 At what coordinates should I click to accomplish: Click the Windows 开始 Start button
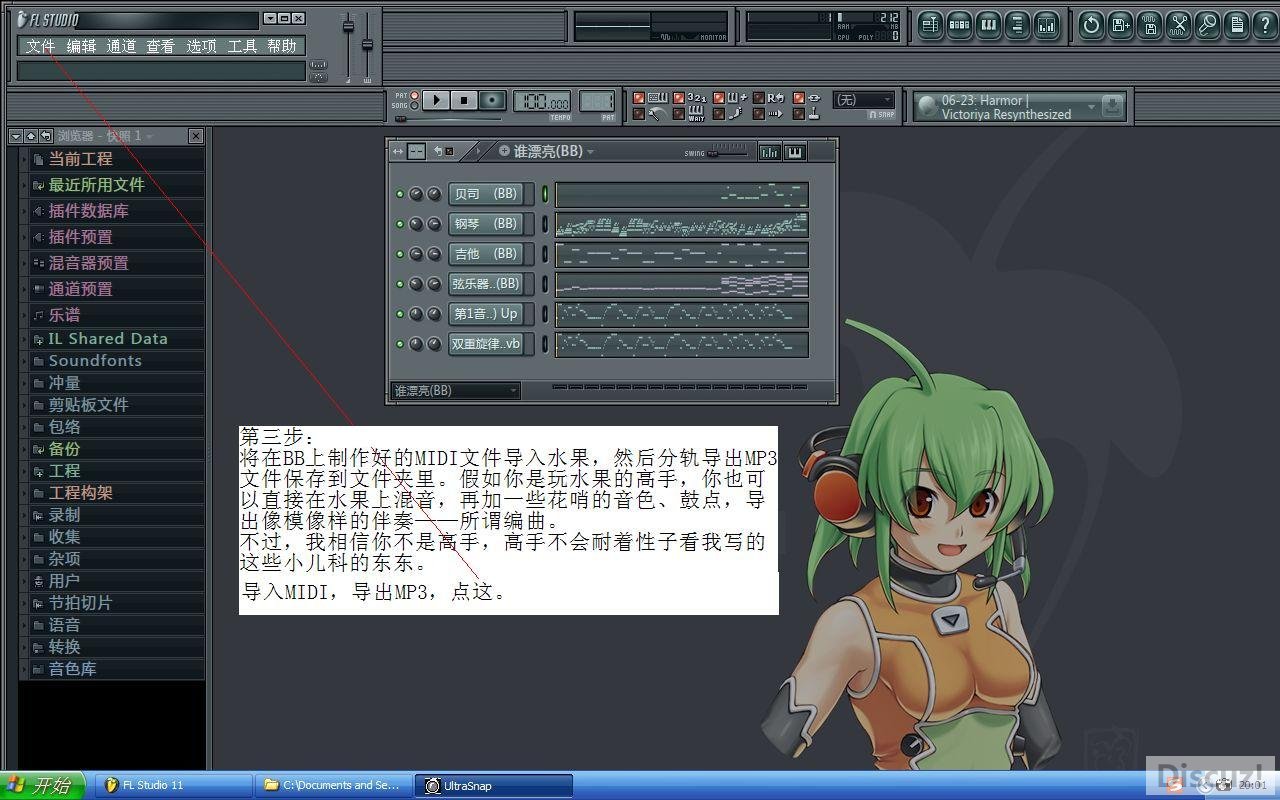41,785
